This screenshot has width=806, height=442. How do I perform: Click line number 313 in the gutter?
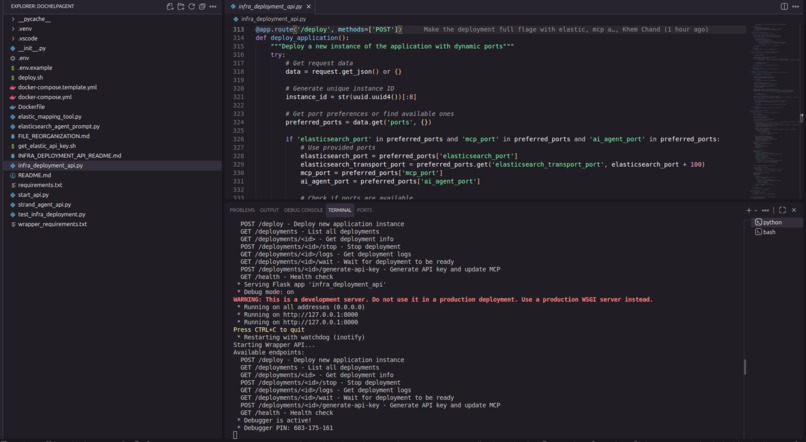click(x=238, y=30)
